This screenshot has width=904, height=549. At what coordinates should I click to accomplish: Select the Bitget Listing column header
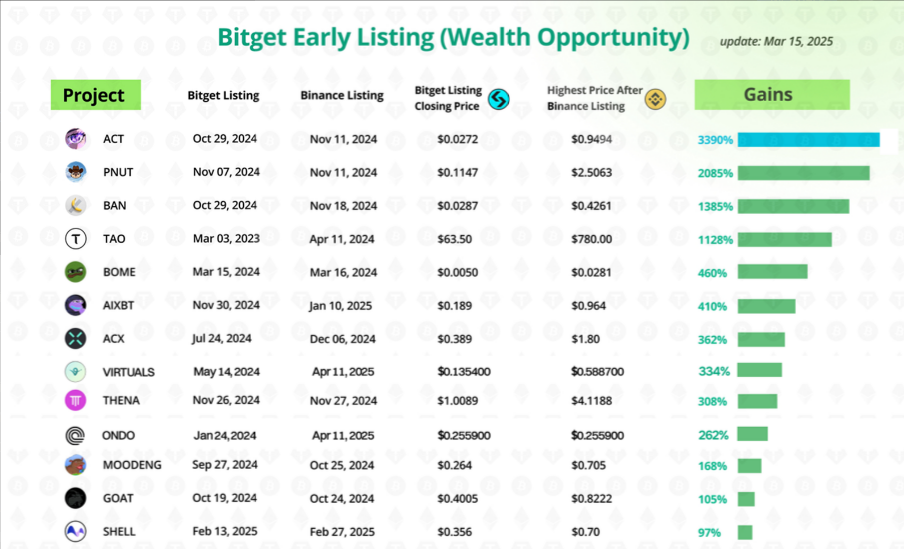point(223,96)
